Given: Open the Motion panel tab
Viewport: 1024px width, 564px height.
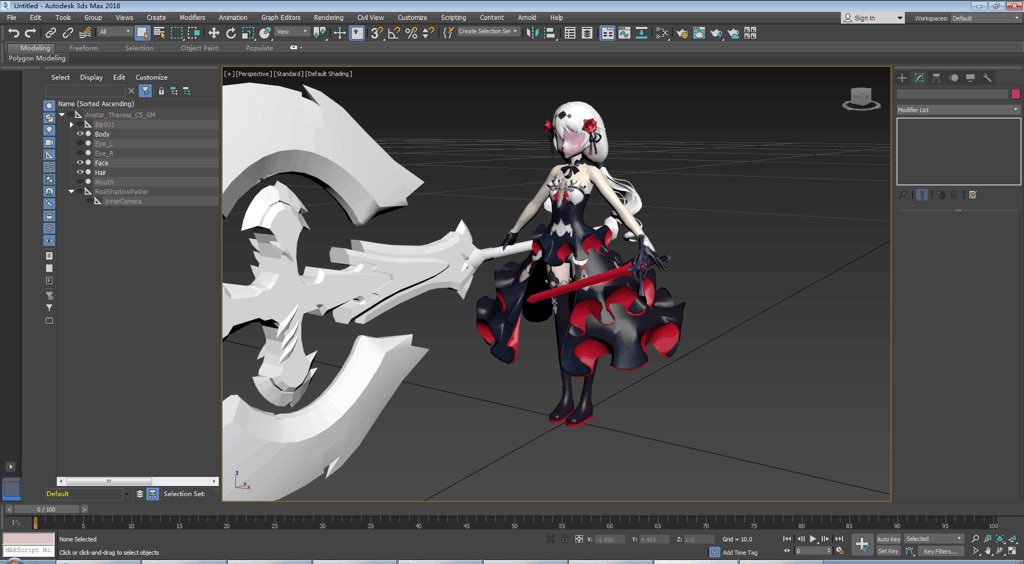Looking at the screenshot, I should pos(953,78).
